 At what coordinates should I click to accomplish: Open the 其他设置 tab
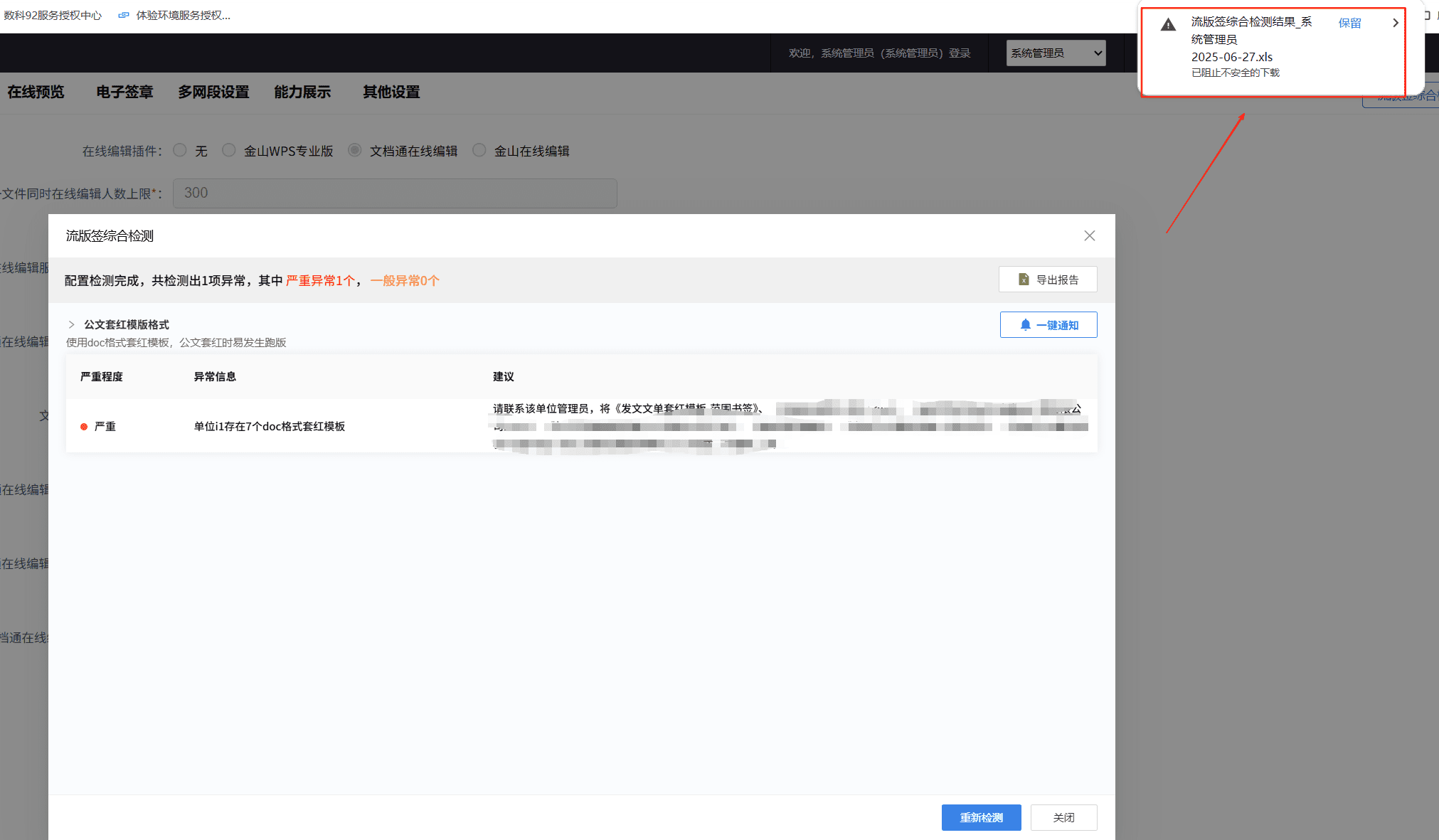click(391, 92)
